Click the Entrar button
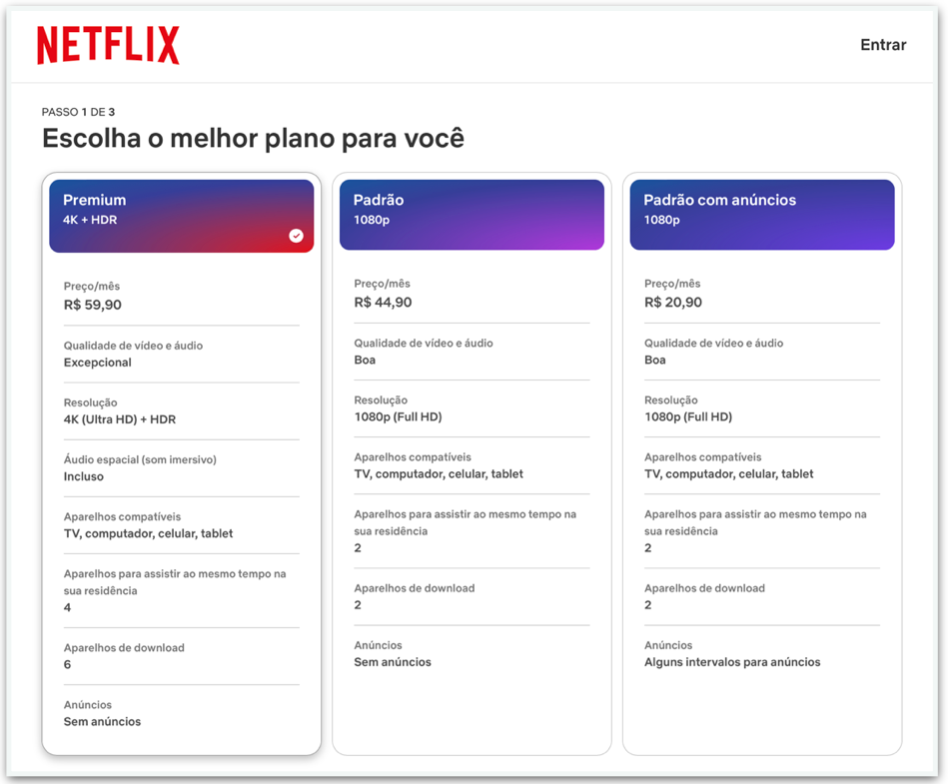Screen dimensions: 948x784 tap(881, 44)
